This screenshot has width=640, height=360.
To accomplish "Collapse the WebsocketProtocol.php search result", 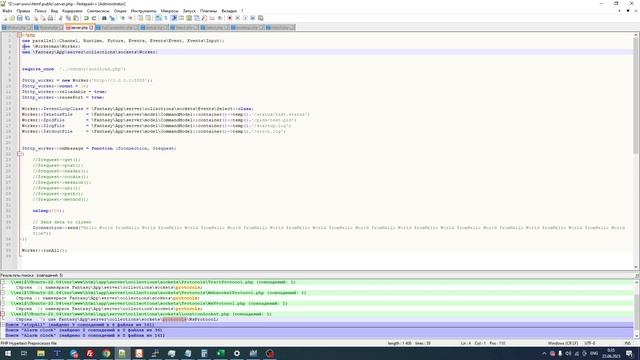I will [x=2, y=293].
